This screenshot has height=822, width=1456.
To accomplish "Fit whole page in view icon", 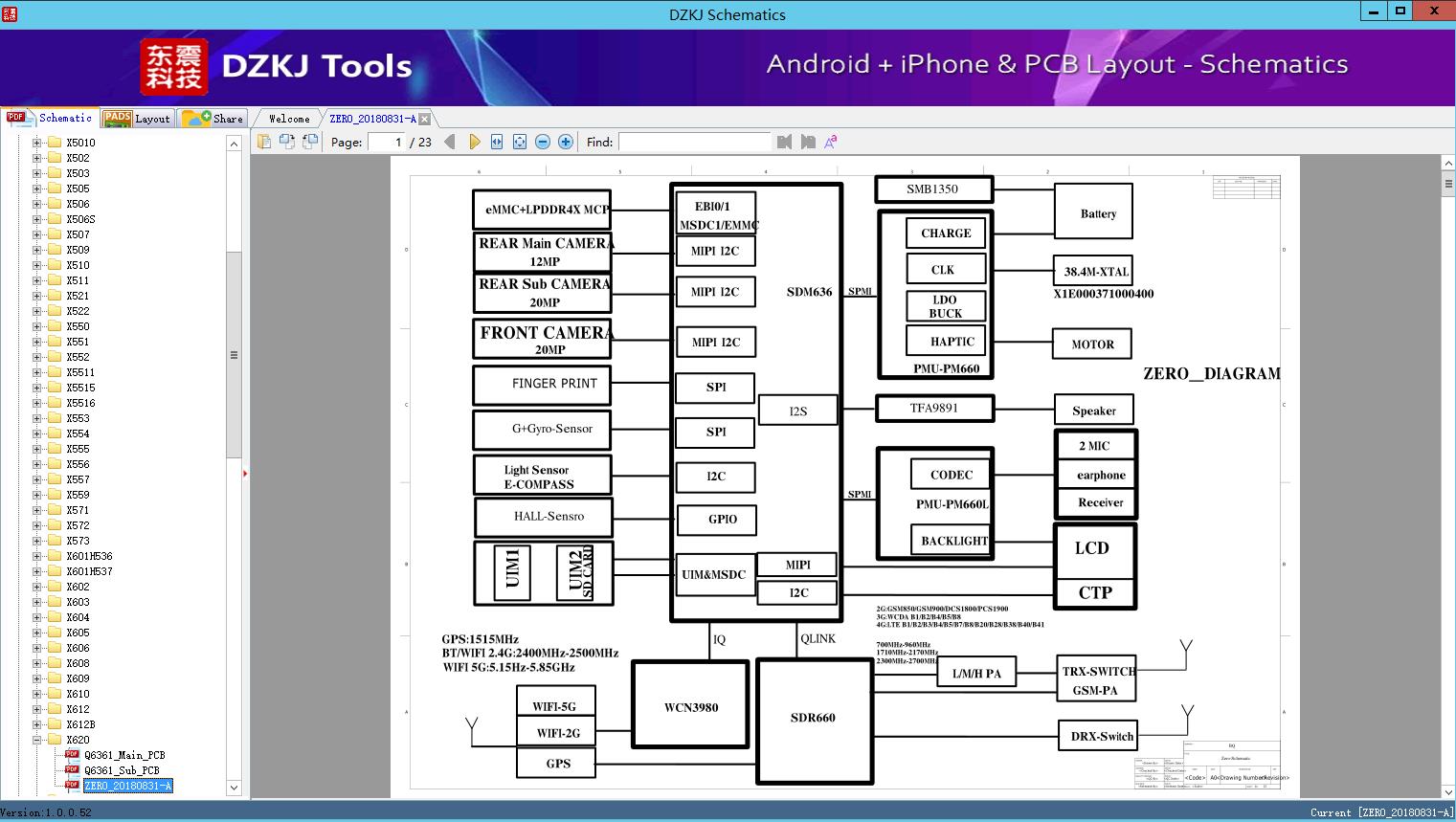I will click(x=520, y=142).
